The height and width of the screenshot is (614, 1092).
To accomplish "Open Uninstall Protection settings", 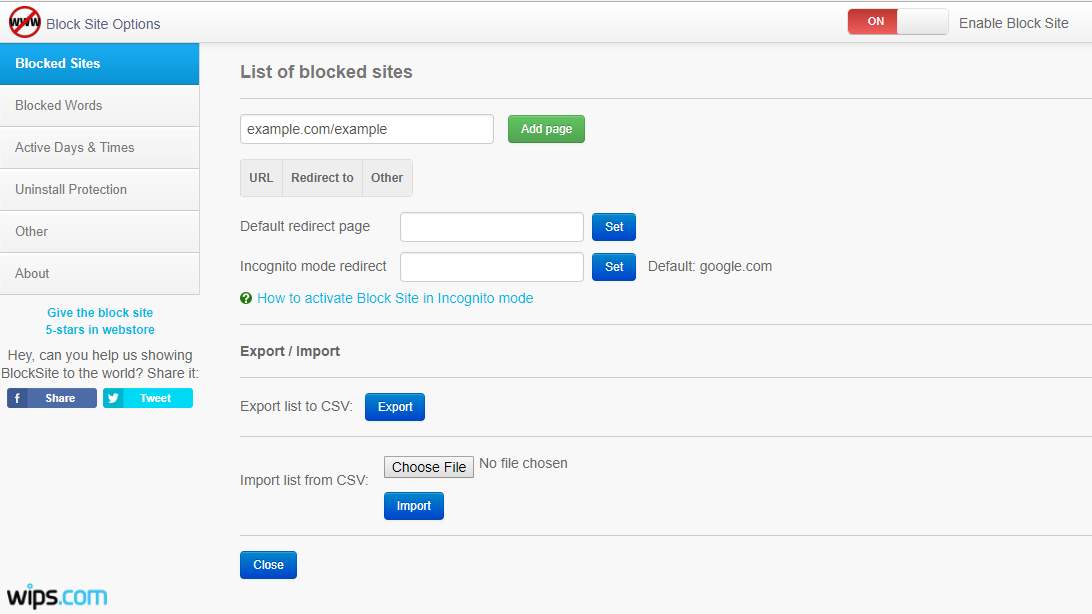I will coord(71,189).
